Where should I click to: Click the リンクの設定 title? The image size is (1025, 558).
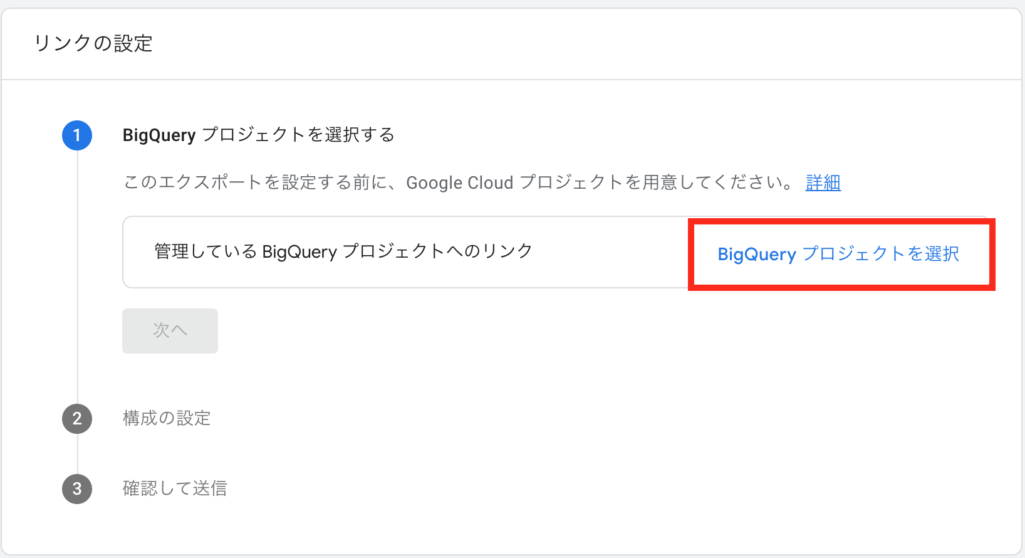coord(93,44)
